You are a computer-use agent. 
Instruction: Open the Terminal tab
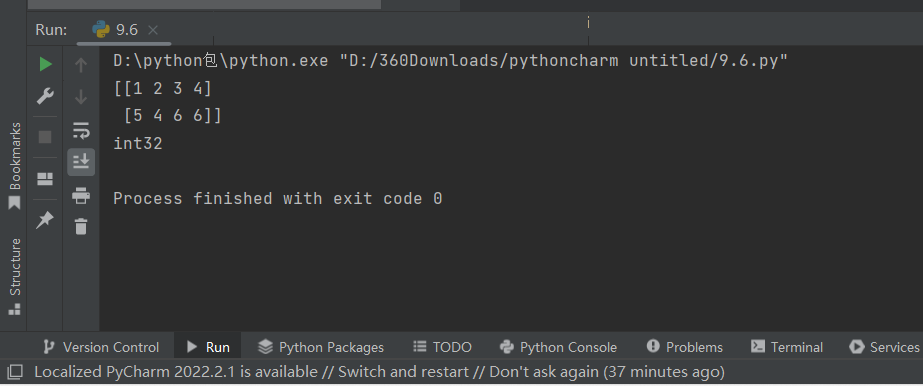[x=787, y=347]
